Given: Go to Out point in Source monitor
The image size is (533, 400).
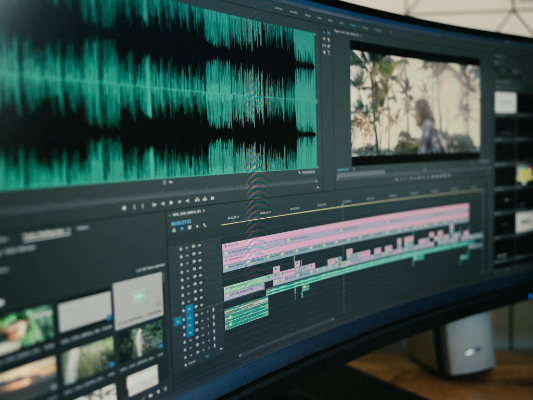Looking at the screenshot, I should click(x=188, y=201).
